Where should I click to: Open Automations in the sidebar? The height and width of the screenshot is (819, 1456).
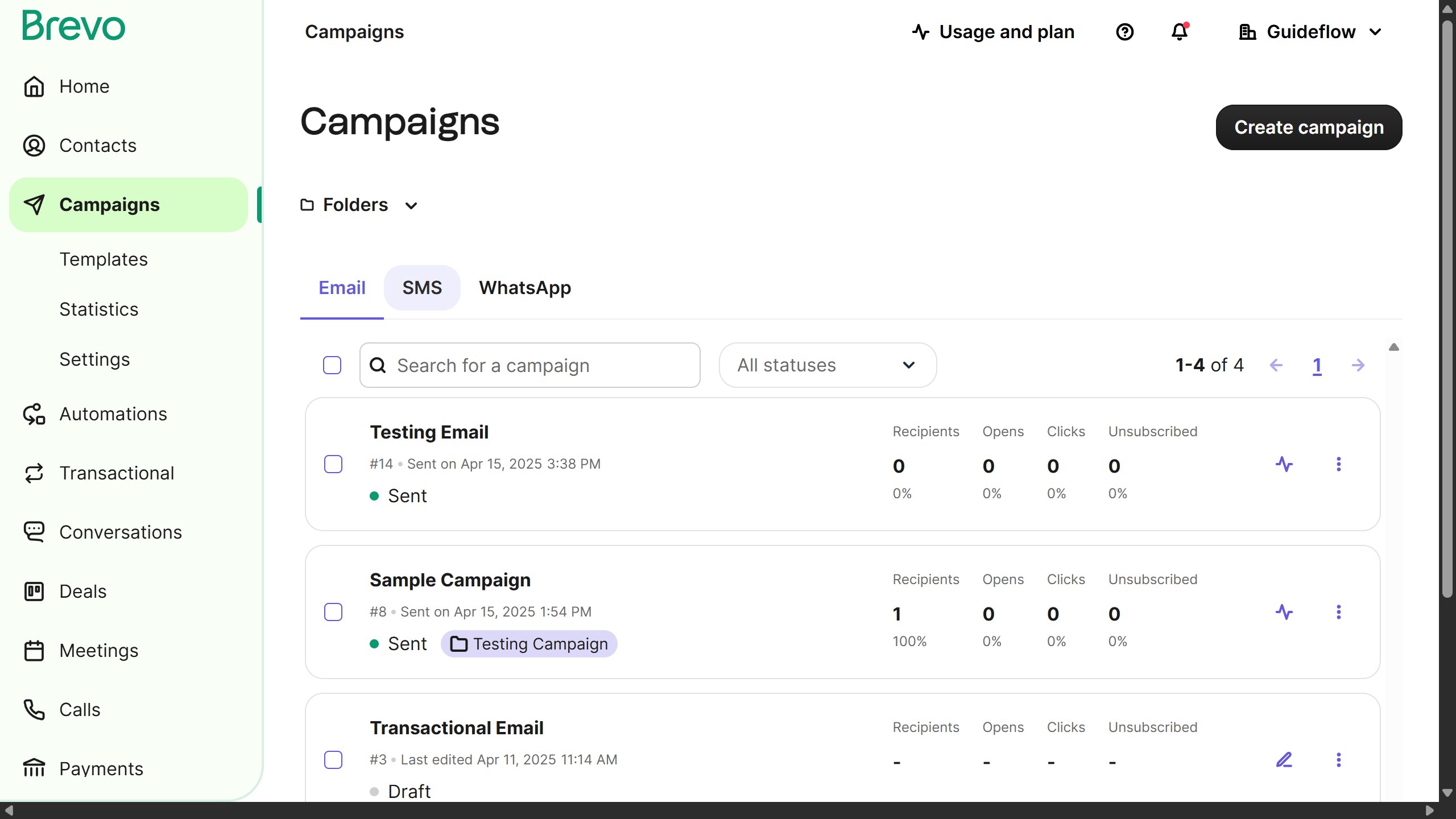[113, 414]
